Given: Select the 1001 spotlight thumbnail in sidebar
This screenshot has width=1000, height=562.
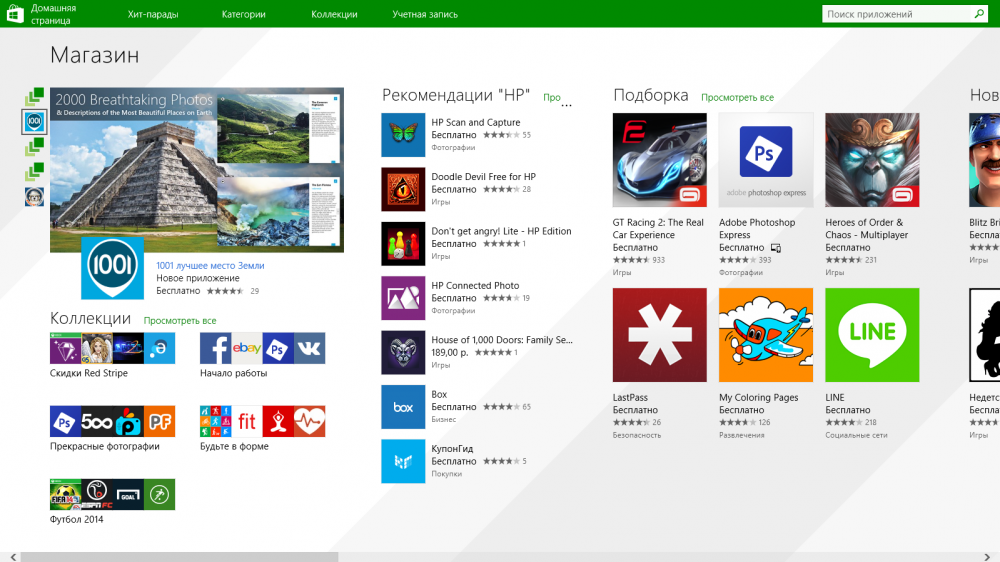Looking at the screenshot, I should [34, 121].
